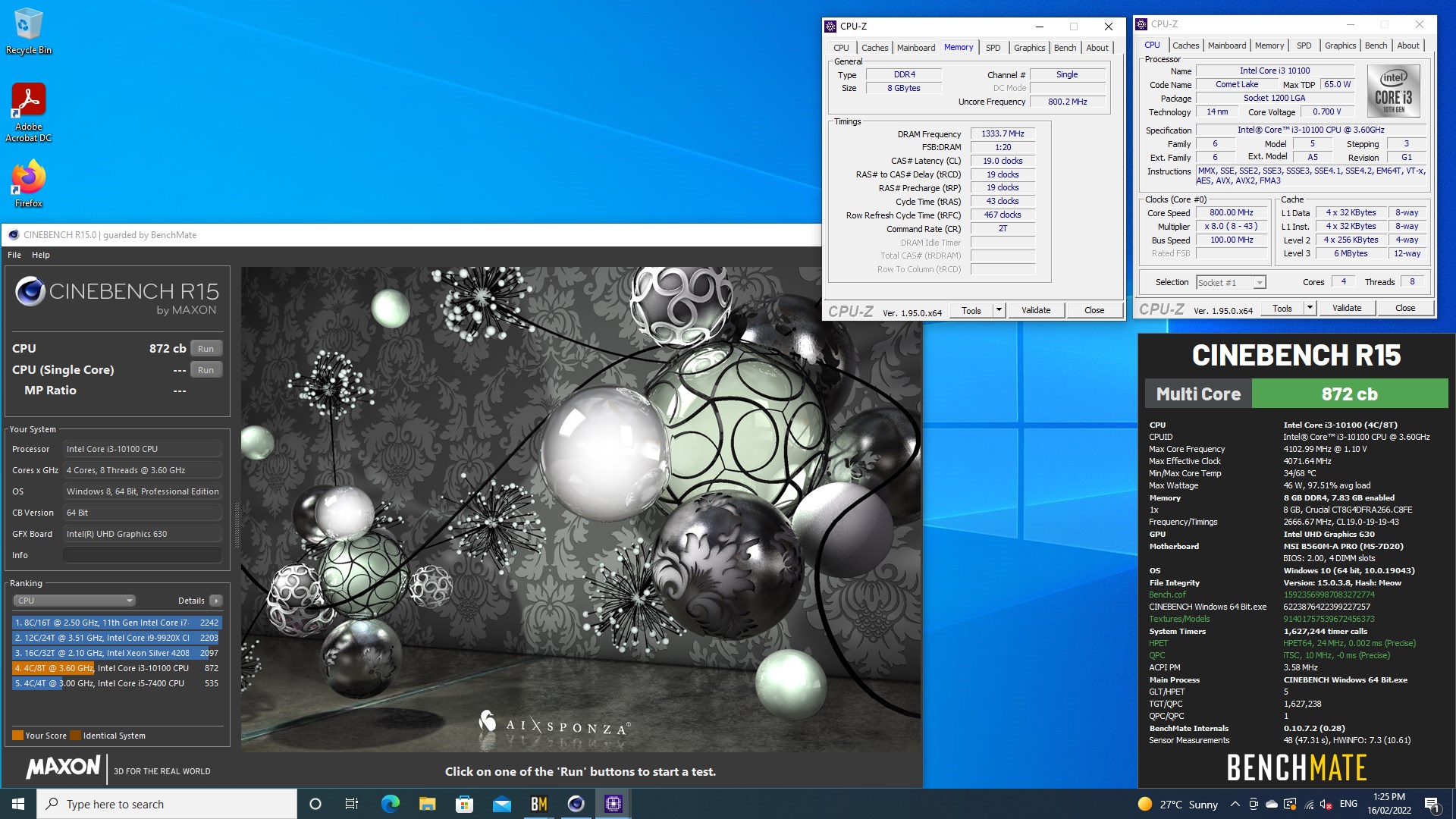Open Microsoft Store from the taskbar
The height and width of the screenshot is (819, 1456).
pyautogui.click(x=464, y=804)
